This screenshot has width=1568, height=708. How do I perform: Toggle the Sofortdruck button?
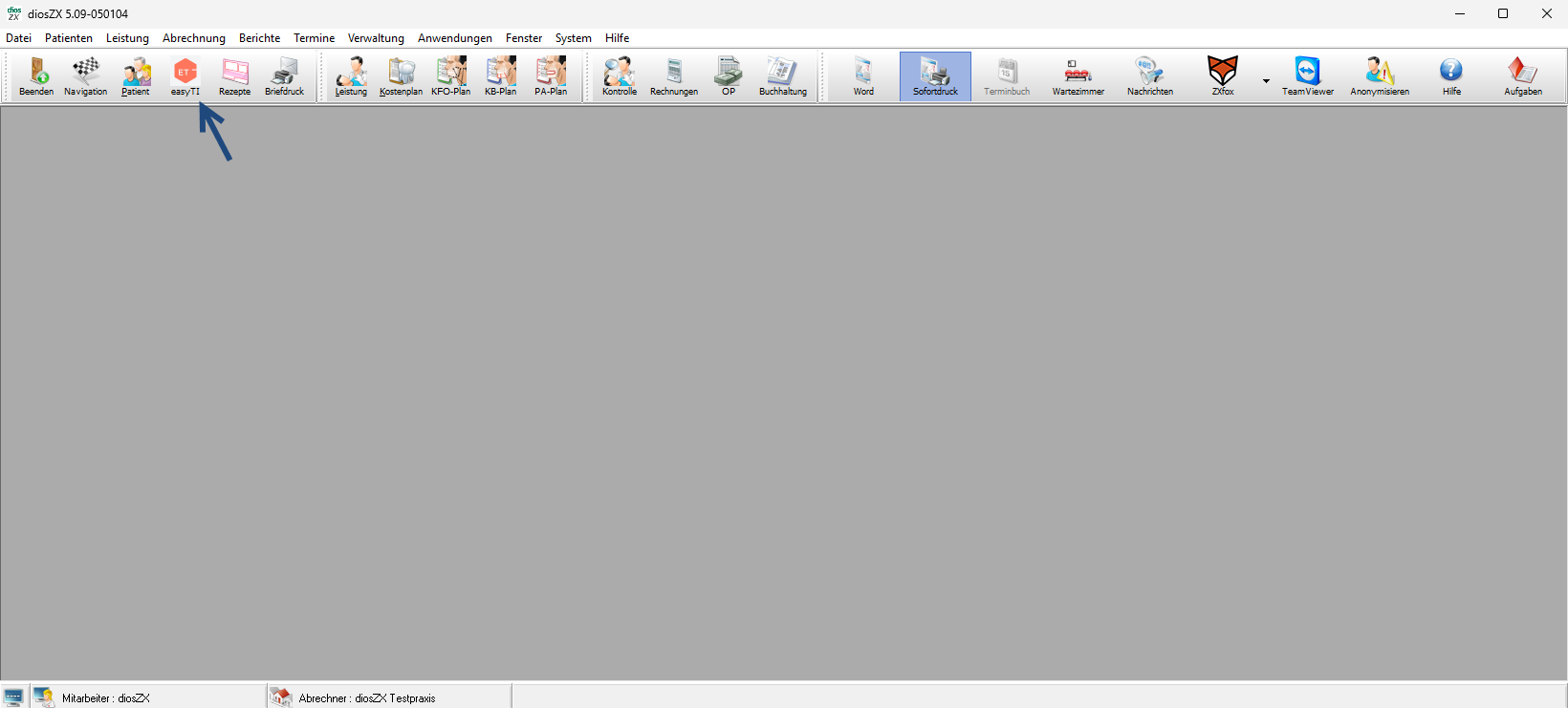click(x=935, y=75)
